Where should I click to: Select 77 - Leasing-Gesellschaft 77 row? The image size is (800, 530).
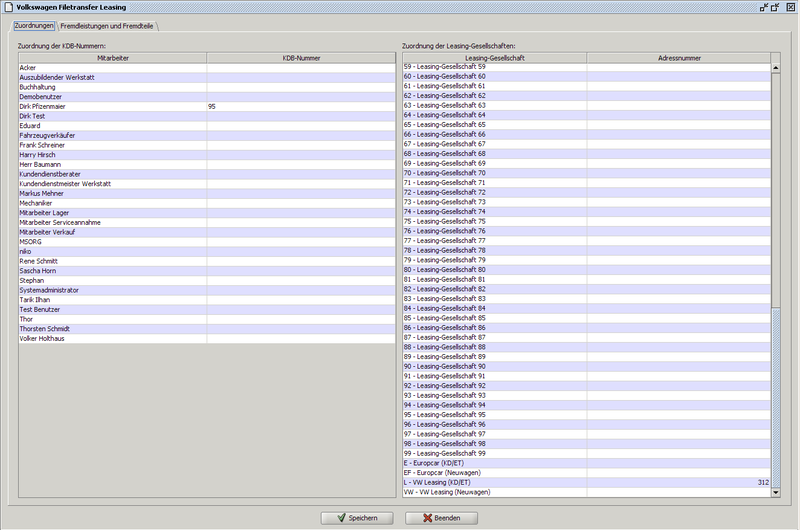(587, 241)
